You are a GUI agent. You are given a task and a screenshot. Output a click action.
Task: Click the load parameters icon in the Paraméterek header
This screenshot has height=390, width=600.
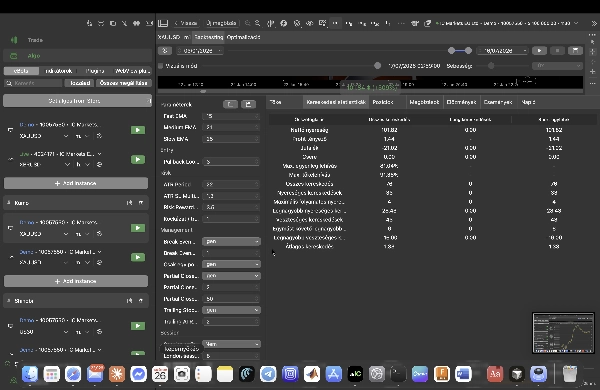[230, 104]
